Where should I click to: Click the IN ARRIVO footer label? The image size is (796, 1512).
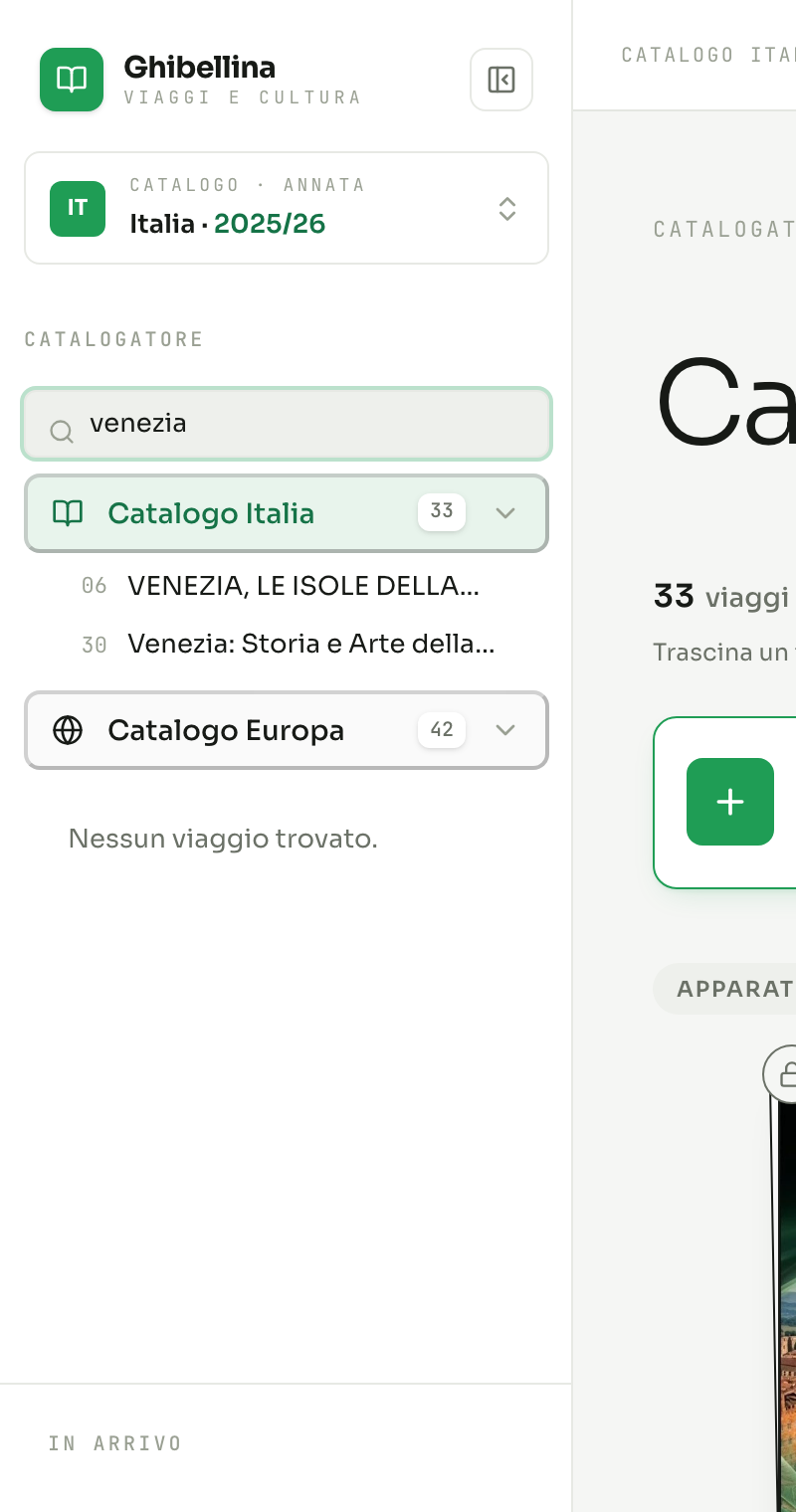115,1443
